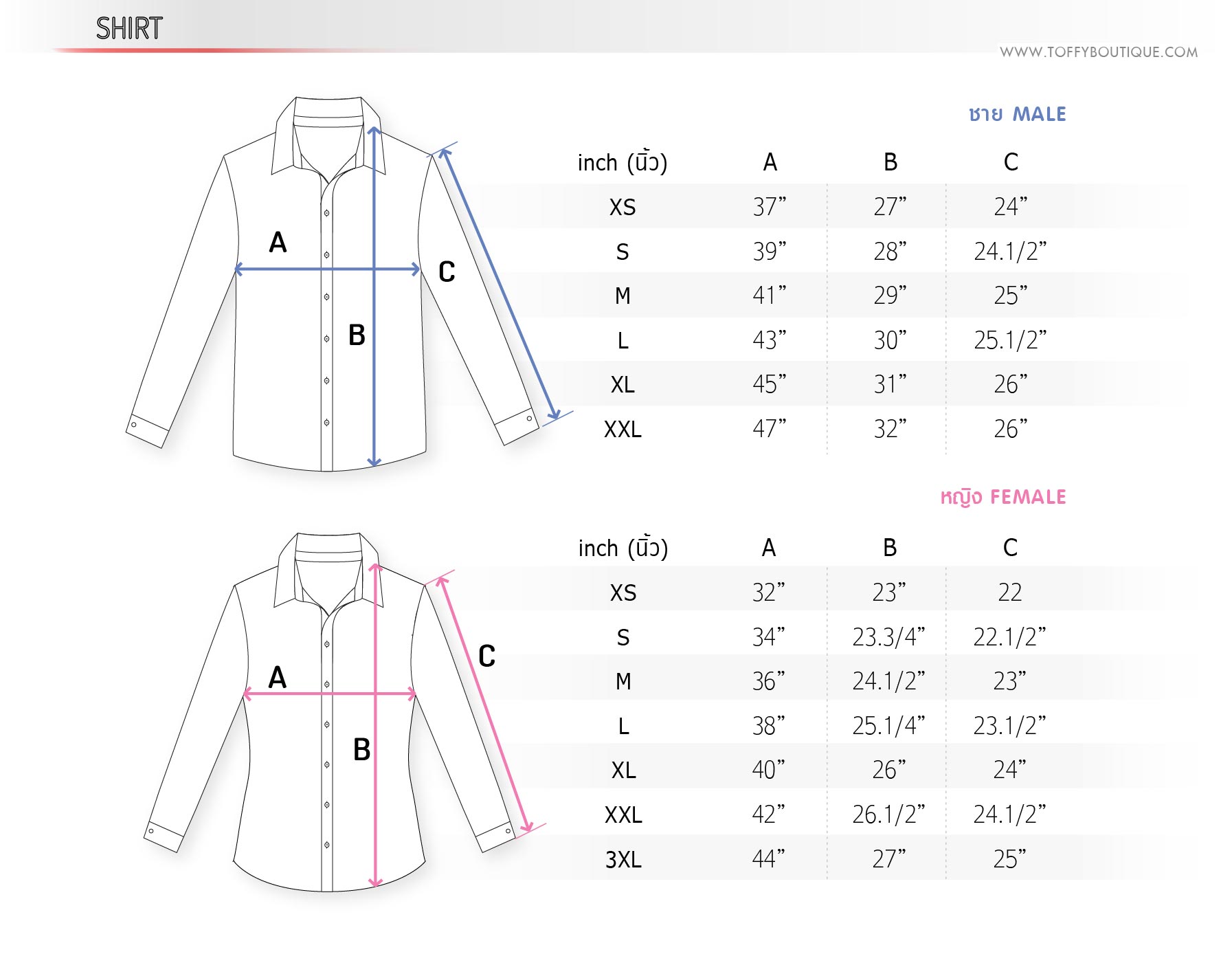
Task: Click the female size S length value 23.3/4"
Action: [x=888, y=637]
